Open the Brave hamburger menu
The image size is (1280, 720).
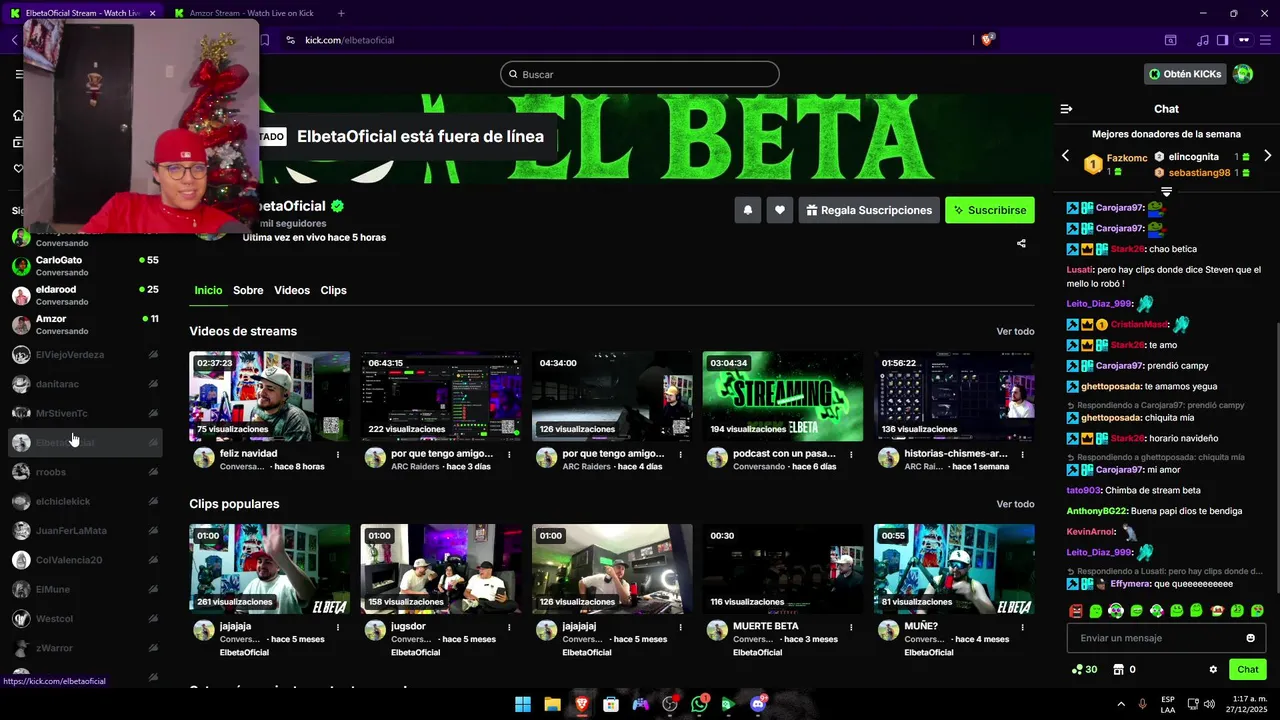point(1266,40)
